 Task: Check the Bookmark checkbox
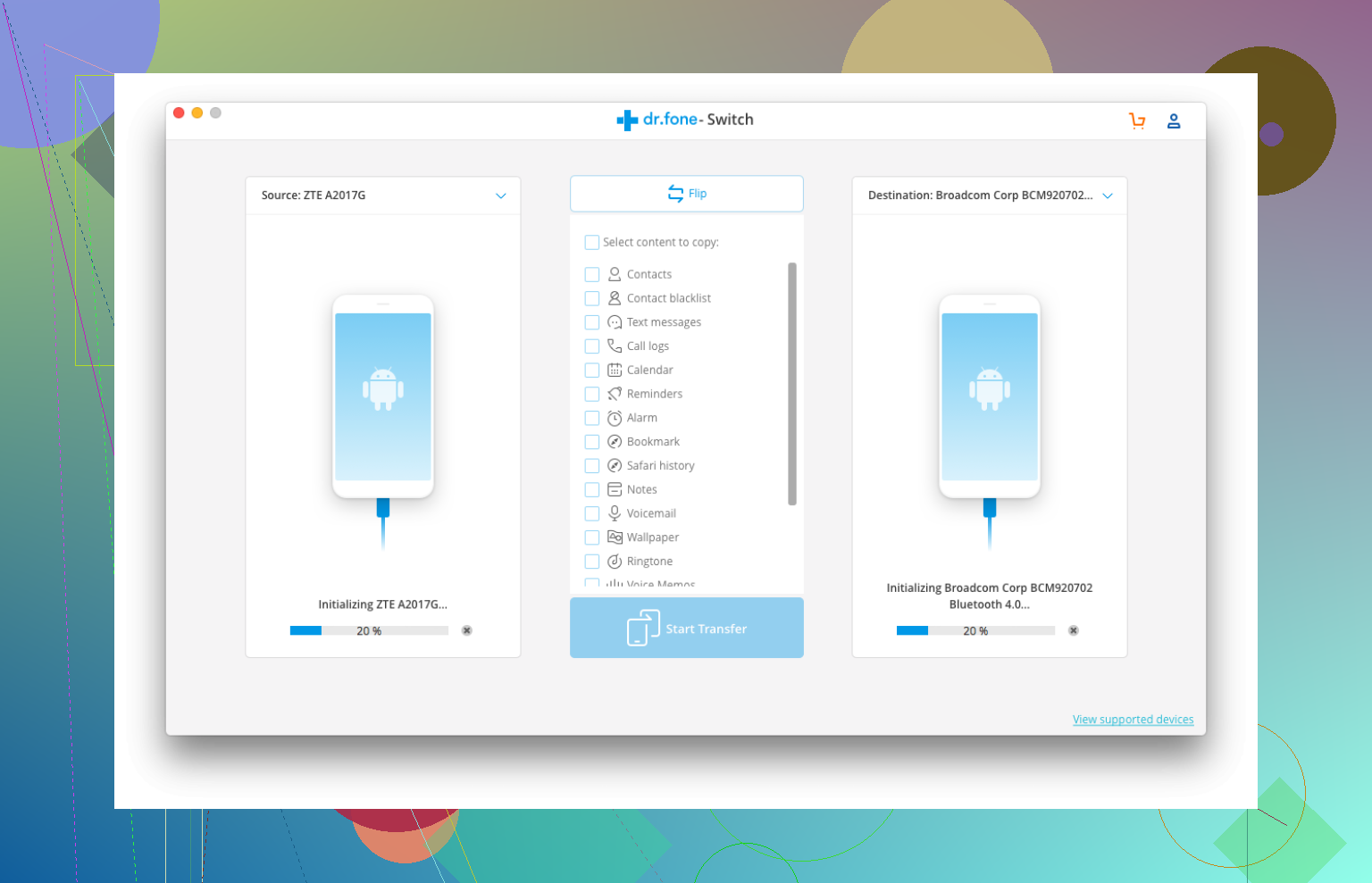(591, 442)
